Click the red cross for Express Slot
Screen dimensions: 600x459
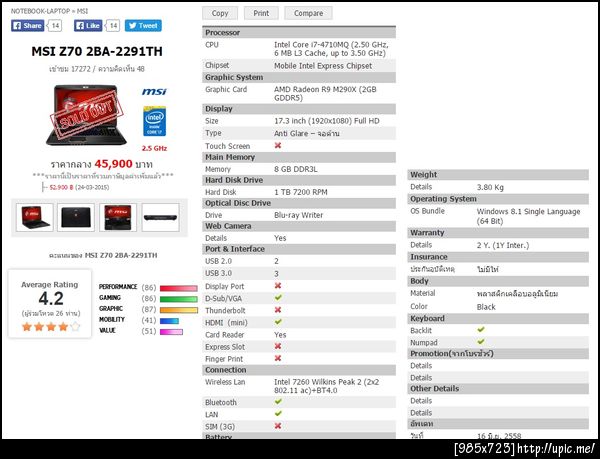click(x=278, y=346)
